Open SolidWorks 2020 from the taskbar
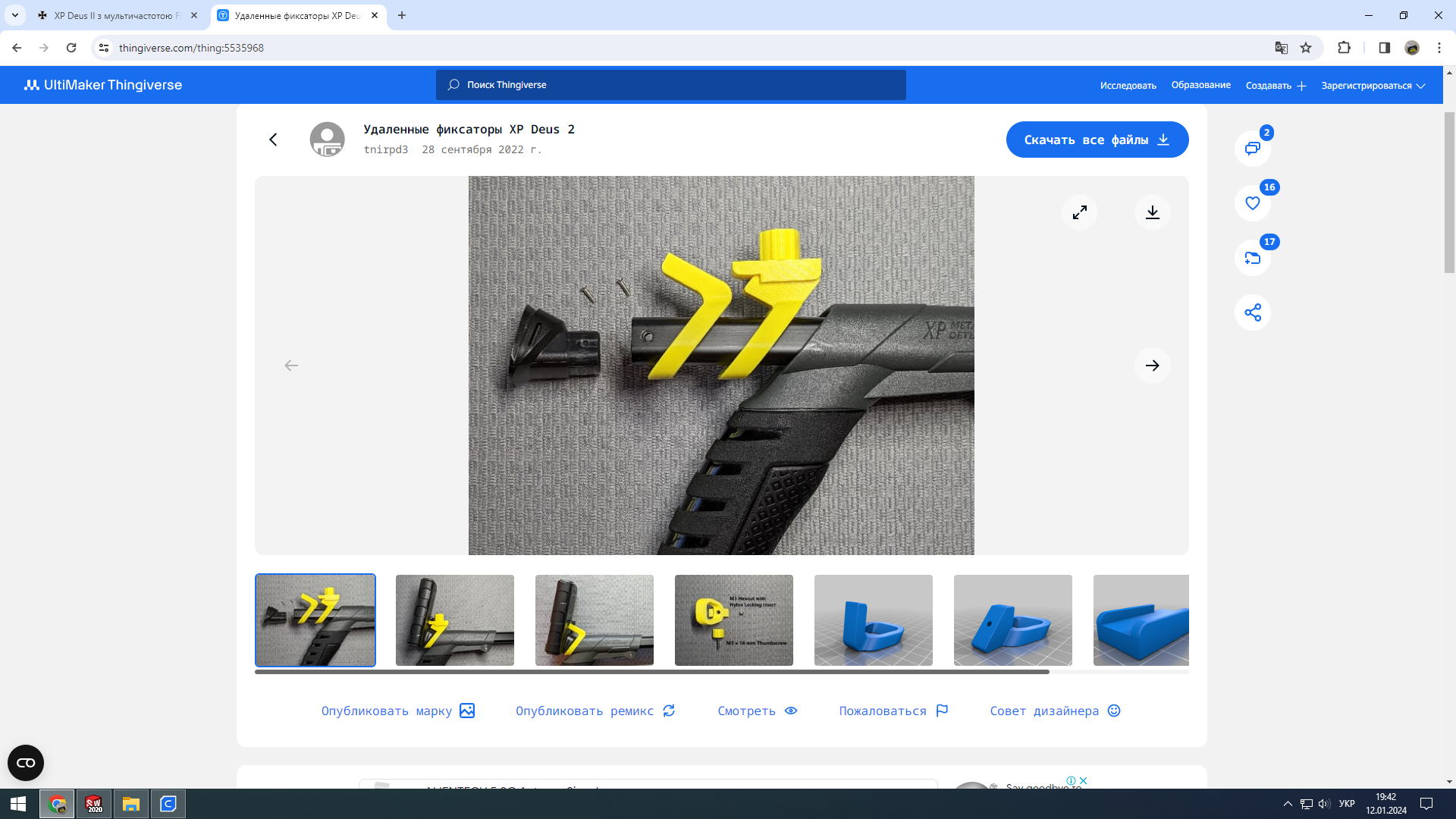This screenshot has width=1456, height=819. [94, 804]
